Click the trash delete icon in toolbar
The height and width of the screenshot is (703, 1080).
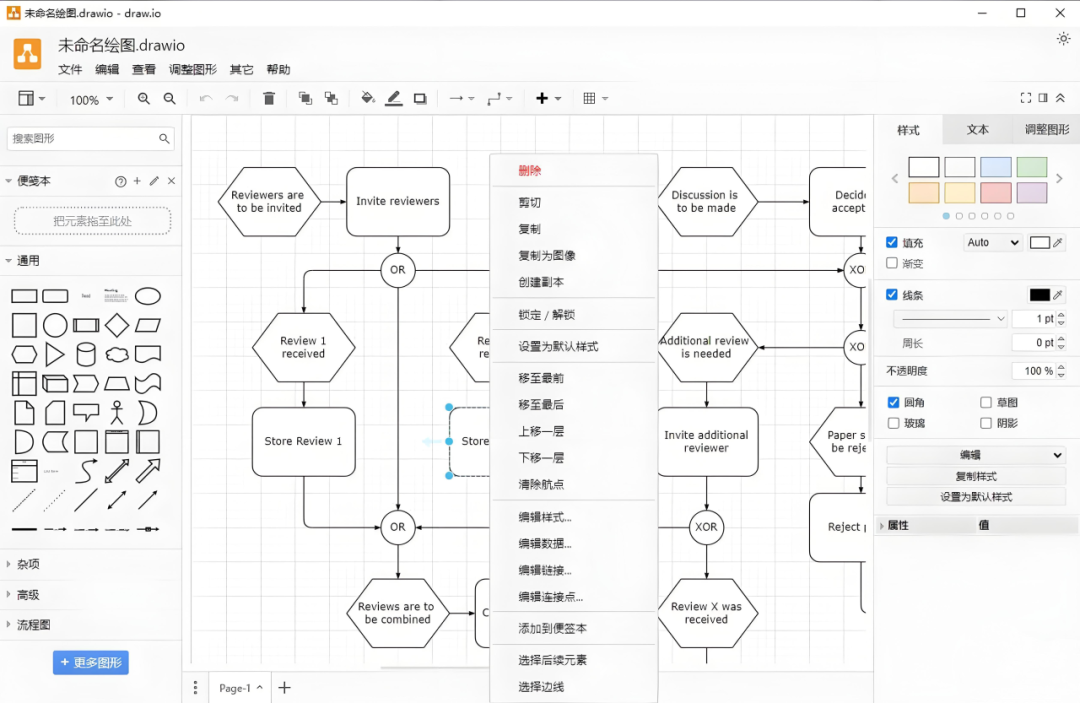[x=268, y=99]
